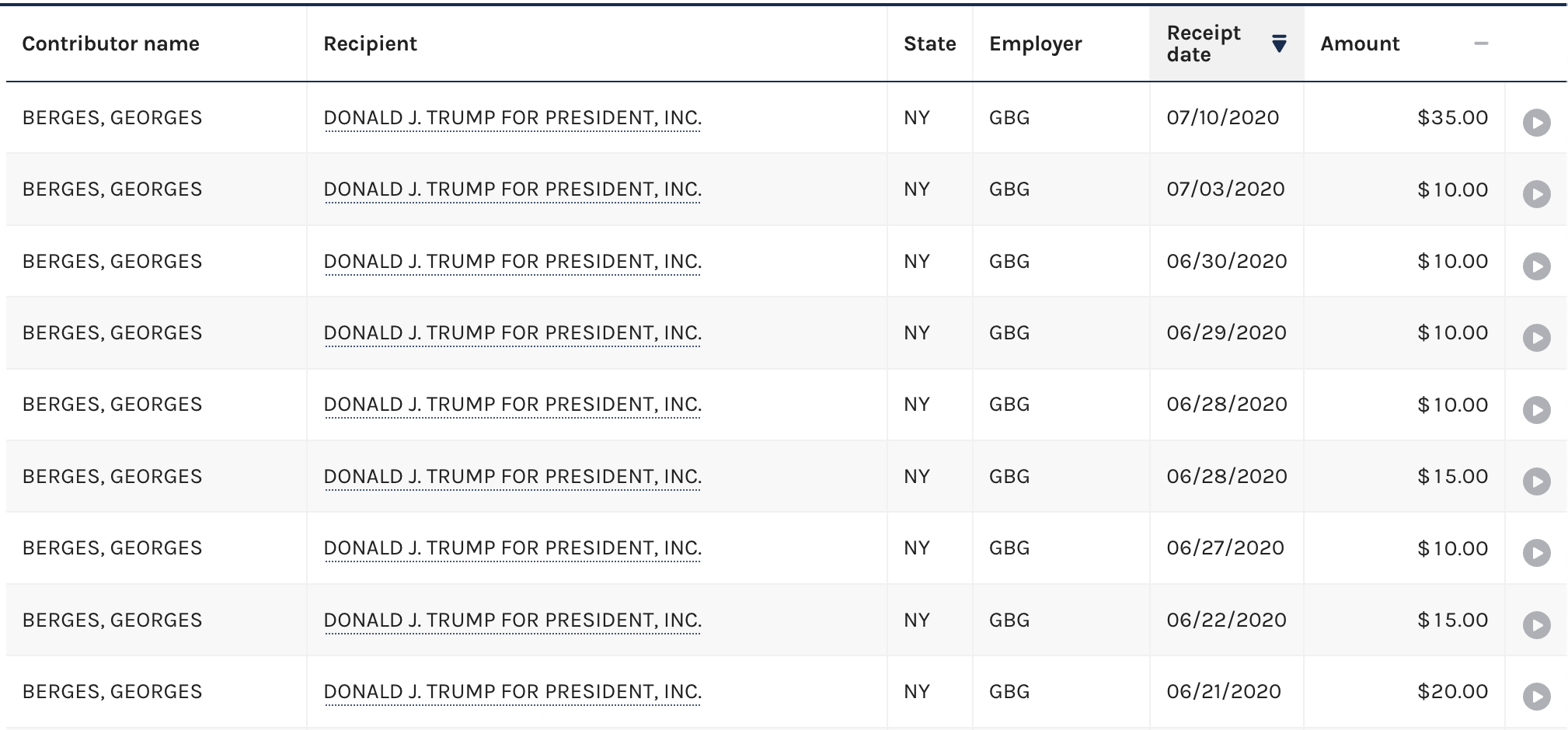
Task: Open Trump for President link dated 07/03/2020
Action: point(512,189)
